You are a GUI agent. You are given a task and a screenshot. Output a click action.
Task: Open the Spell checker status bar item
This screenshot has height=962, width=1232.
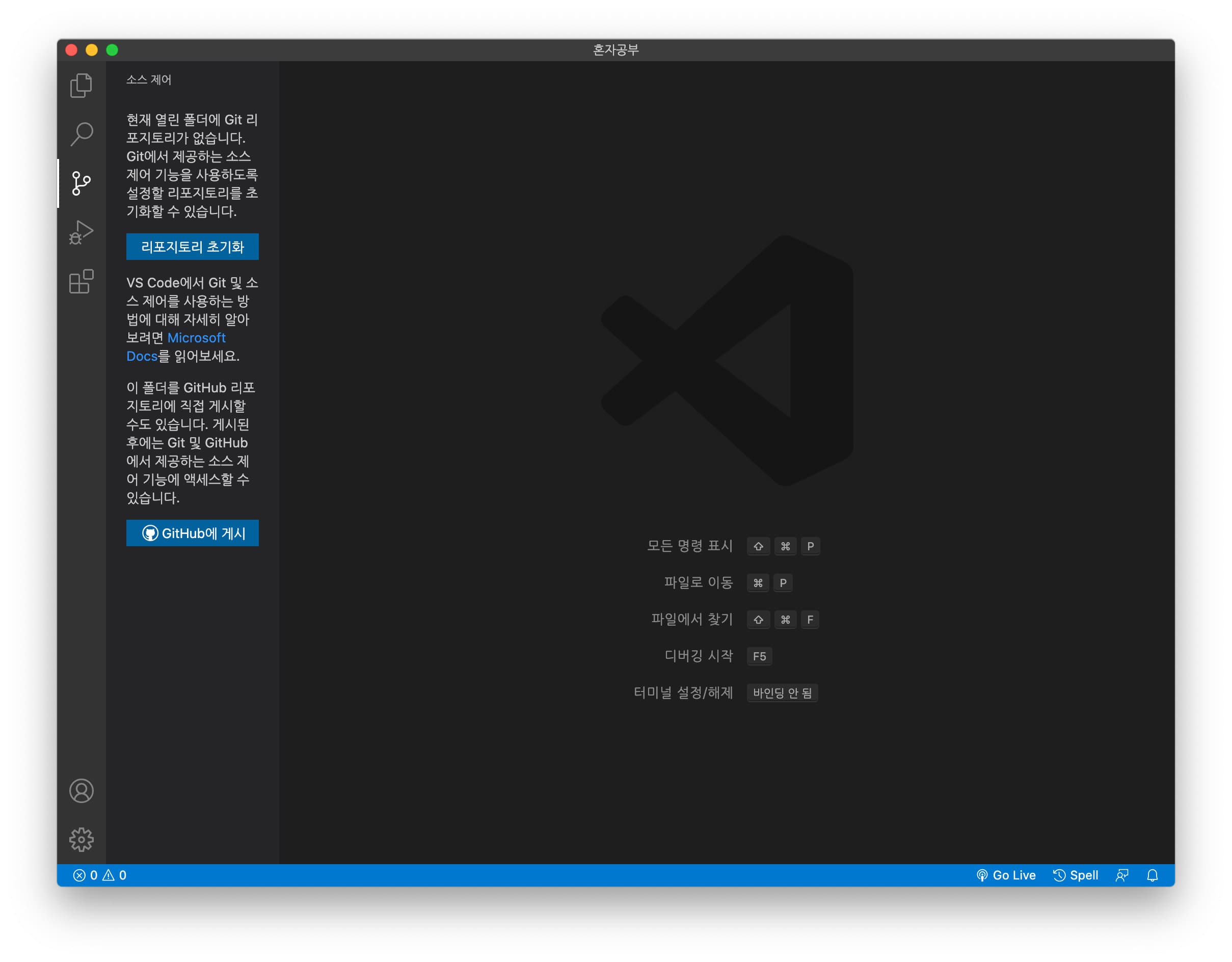coord(1076,875)
